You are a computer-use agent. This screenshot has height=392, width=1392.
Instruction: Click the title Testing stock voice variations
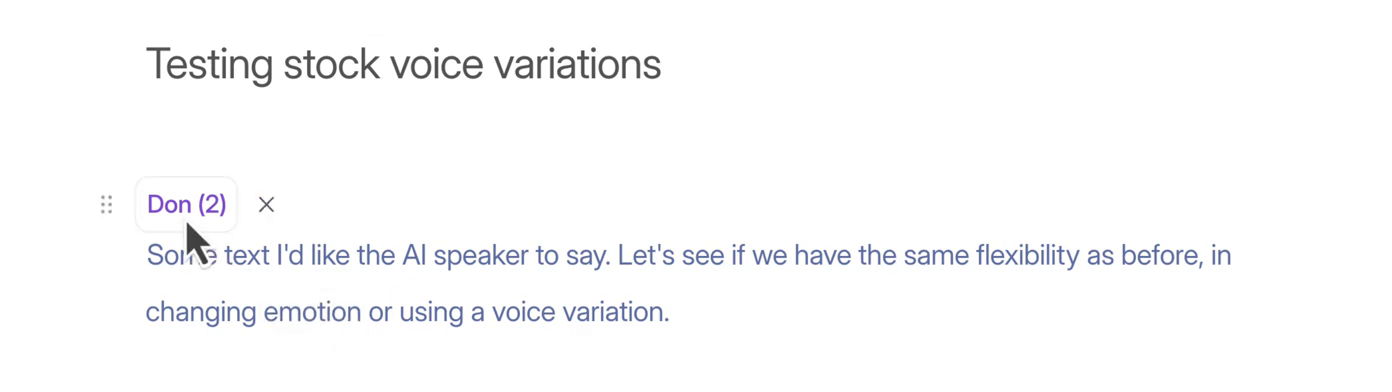[x=404, y=65]
